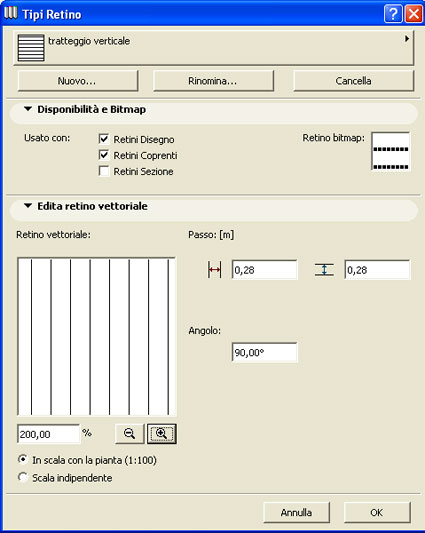Viewport: 425px width, 533px height.
Task: Toggle the Retini Disegno checkbox
Action: coord(104,139)
